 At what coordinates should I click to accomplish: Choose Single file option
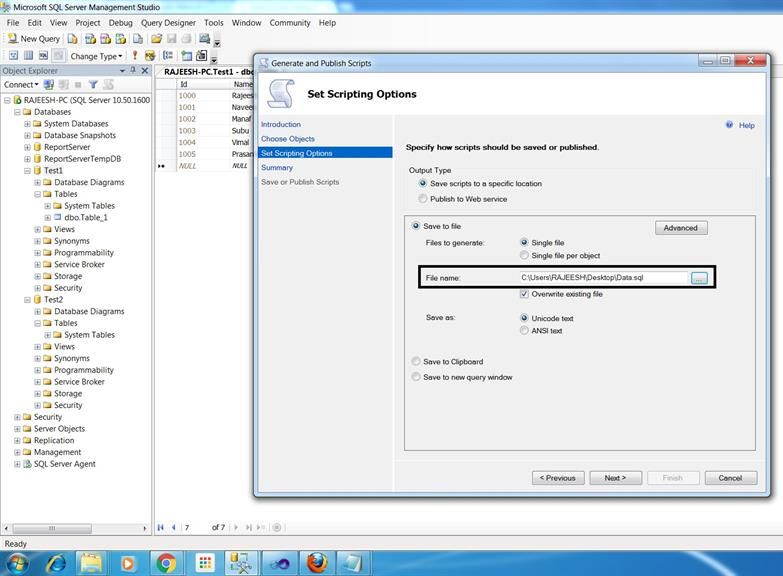coord(524,242)
